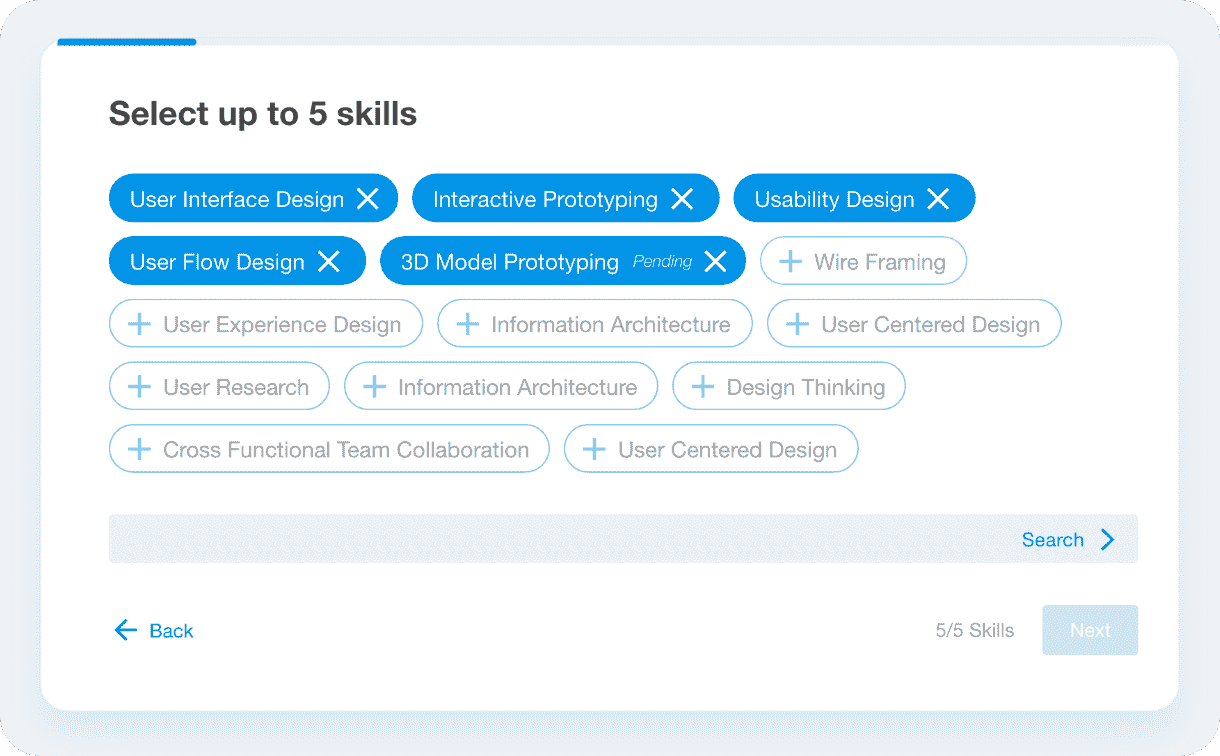The height and width of the screenshot is (756, 1220).
Task: Click the chevron arrow next to Search
Action: click(x=1107, y=539)
